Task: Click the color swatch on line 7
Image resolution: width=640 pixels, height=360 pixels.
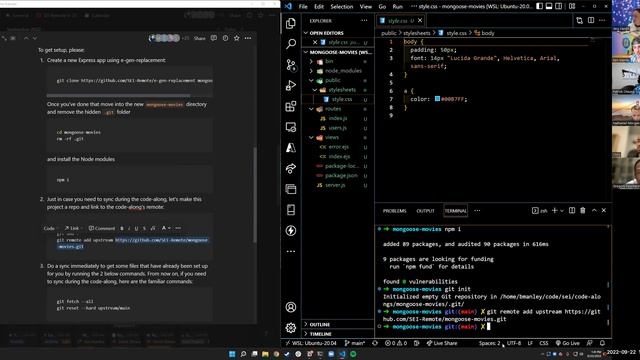Action: tap(437, 99)
